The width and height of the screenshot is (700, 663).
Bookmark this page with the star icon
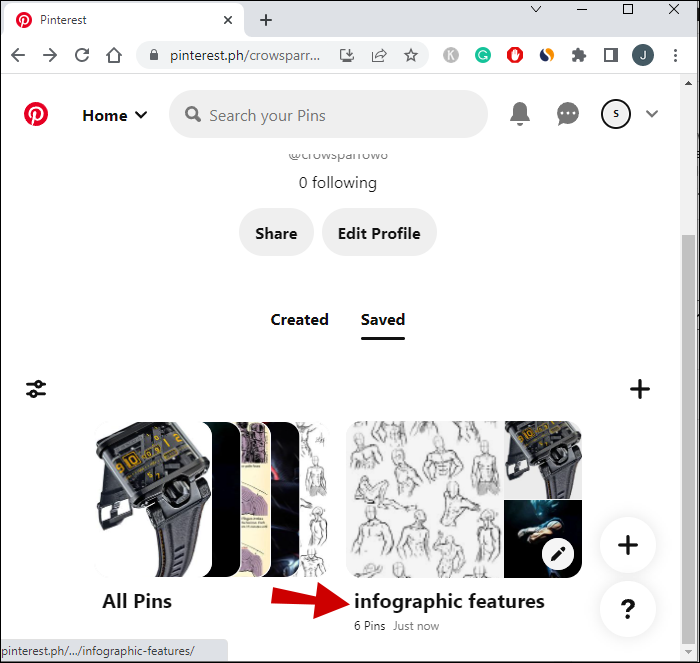[x=411, y=55]
